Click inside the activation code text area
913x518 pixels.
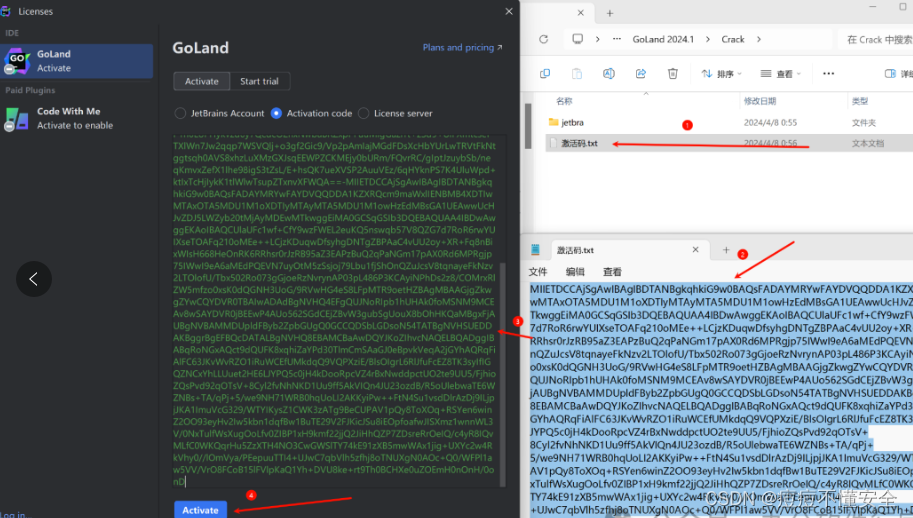click(334, 311)
